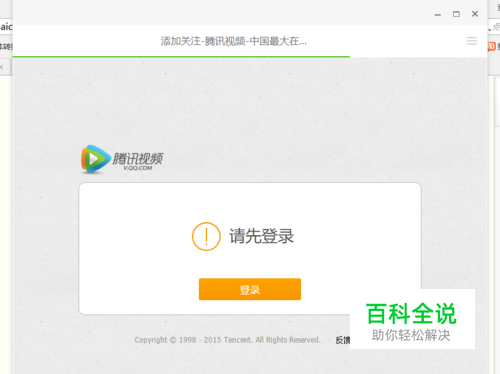Viewport: 500px width, 374px height.
Task: Click the orange exclamation warning icon
Action: [x=206, y=236]
